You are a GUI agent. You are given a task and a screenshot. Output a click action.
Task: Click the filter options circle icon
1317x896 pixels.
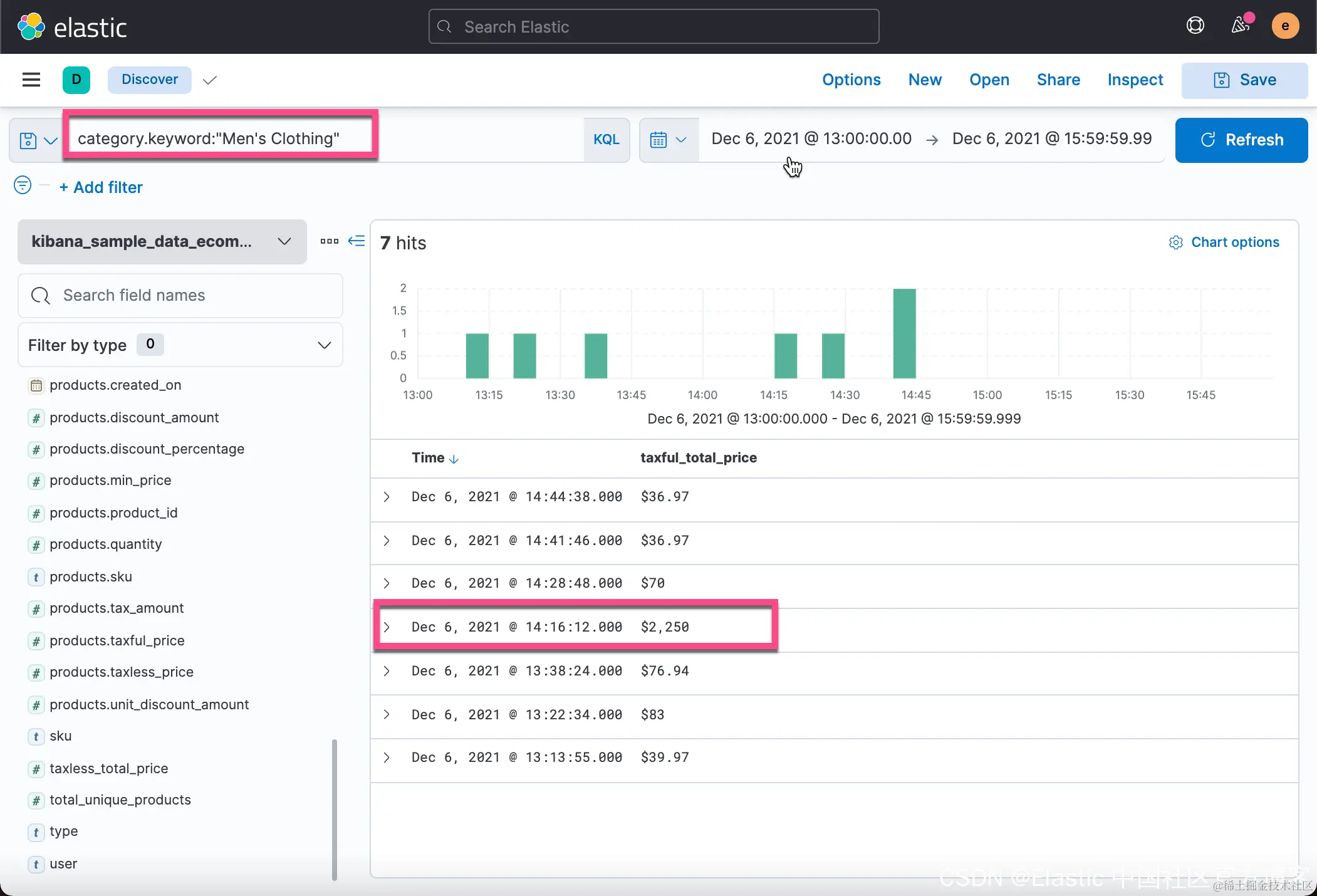(x=23, y=185)
